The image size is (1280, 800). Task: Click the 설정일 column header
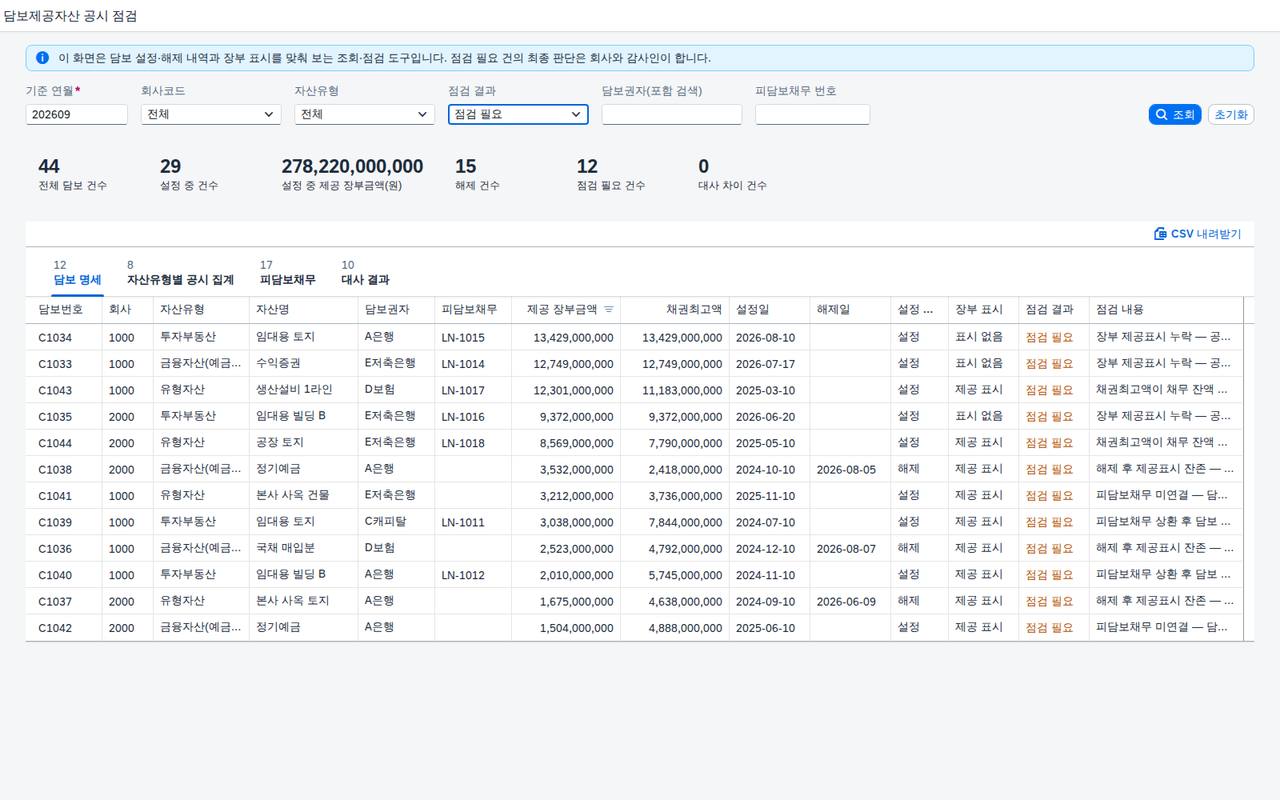pos(769,310)
